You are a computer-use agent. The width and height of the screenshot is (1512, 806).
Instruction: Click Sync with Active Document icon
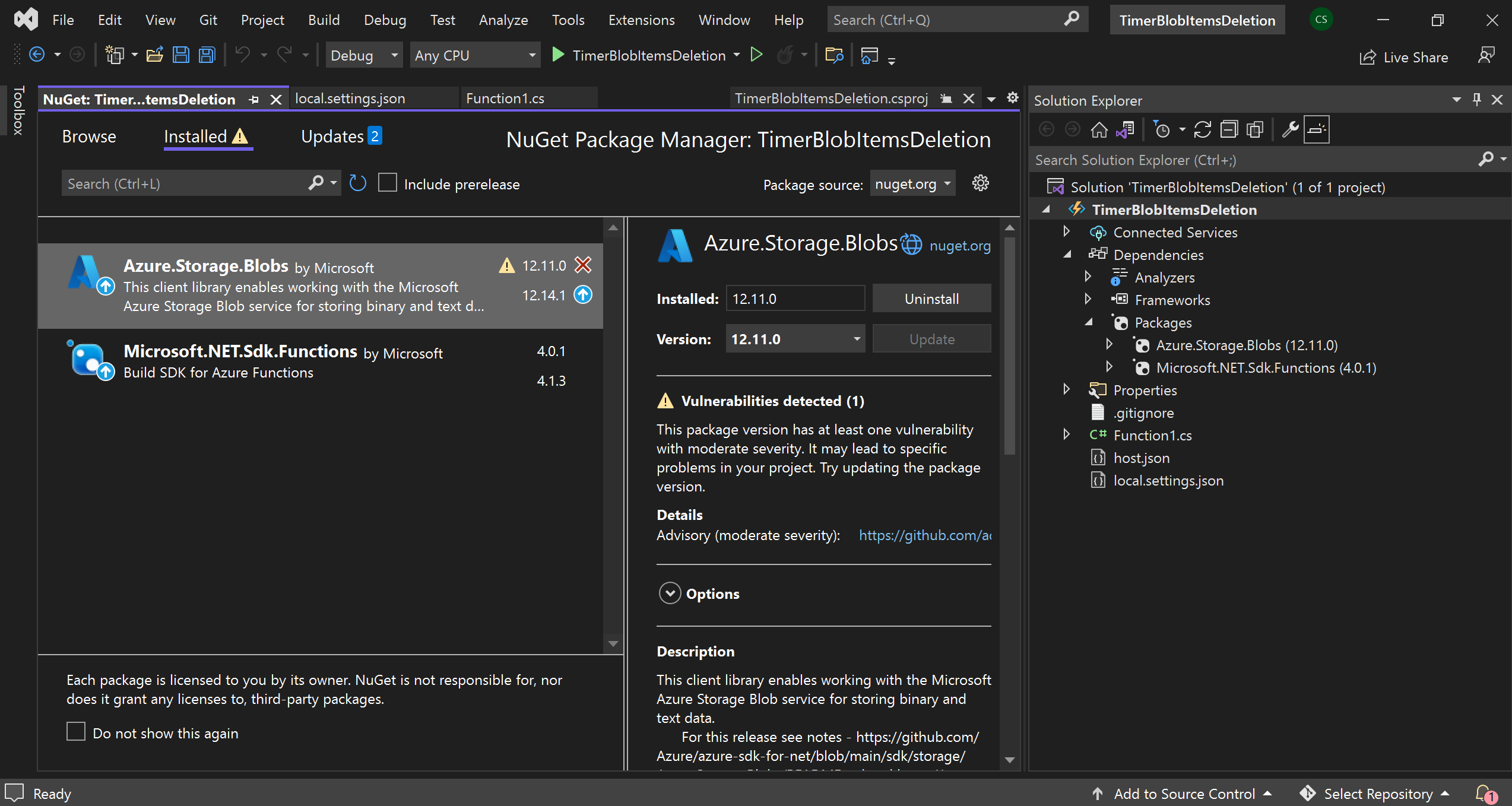pos(1202,129)
